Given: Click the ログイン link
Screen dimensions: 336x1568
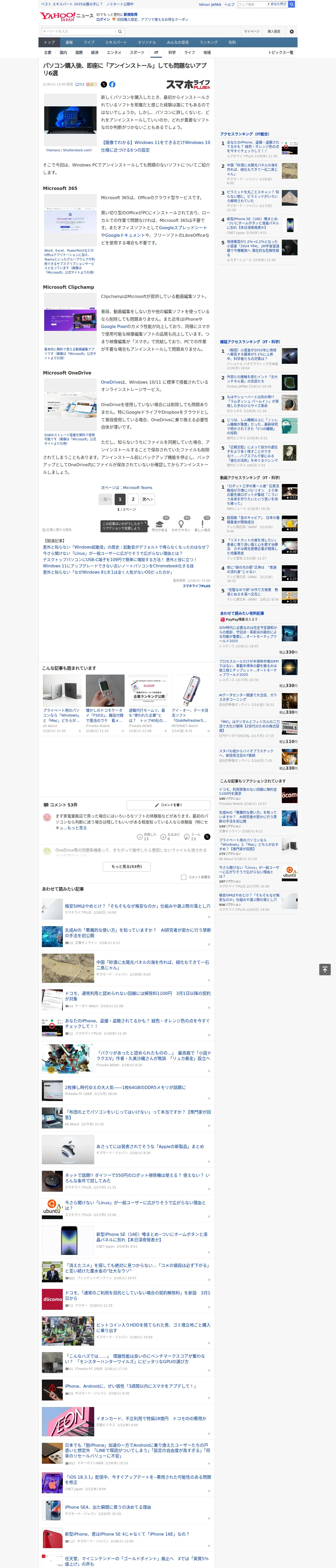Looking at the screenshot, I should [103, 20].
